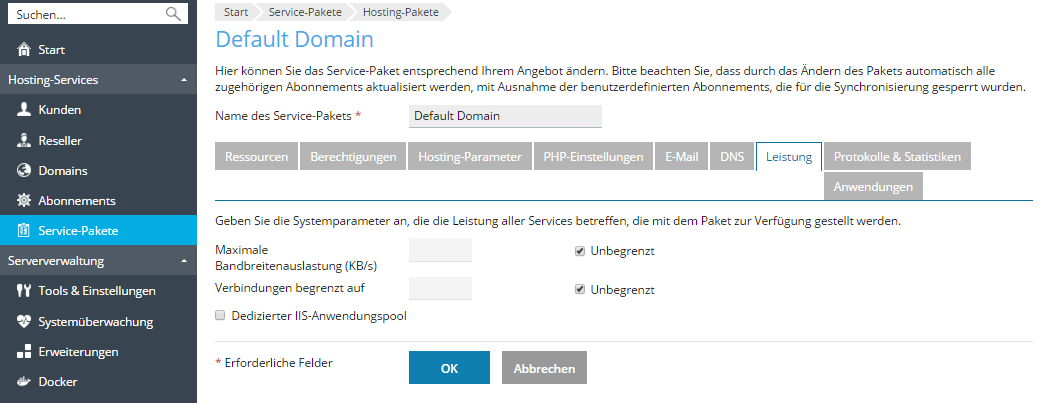Open the Hosting-Parameter tab
Screen dimensions: 1044x403
coord(469,157)
